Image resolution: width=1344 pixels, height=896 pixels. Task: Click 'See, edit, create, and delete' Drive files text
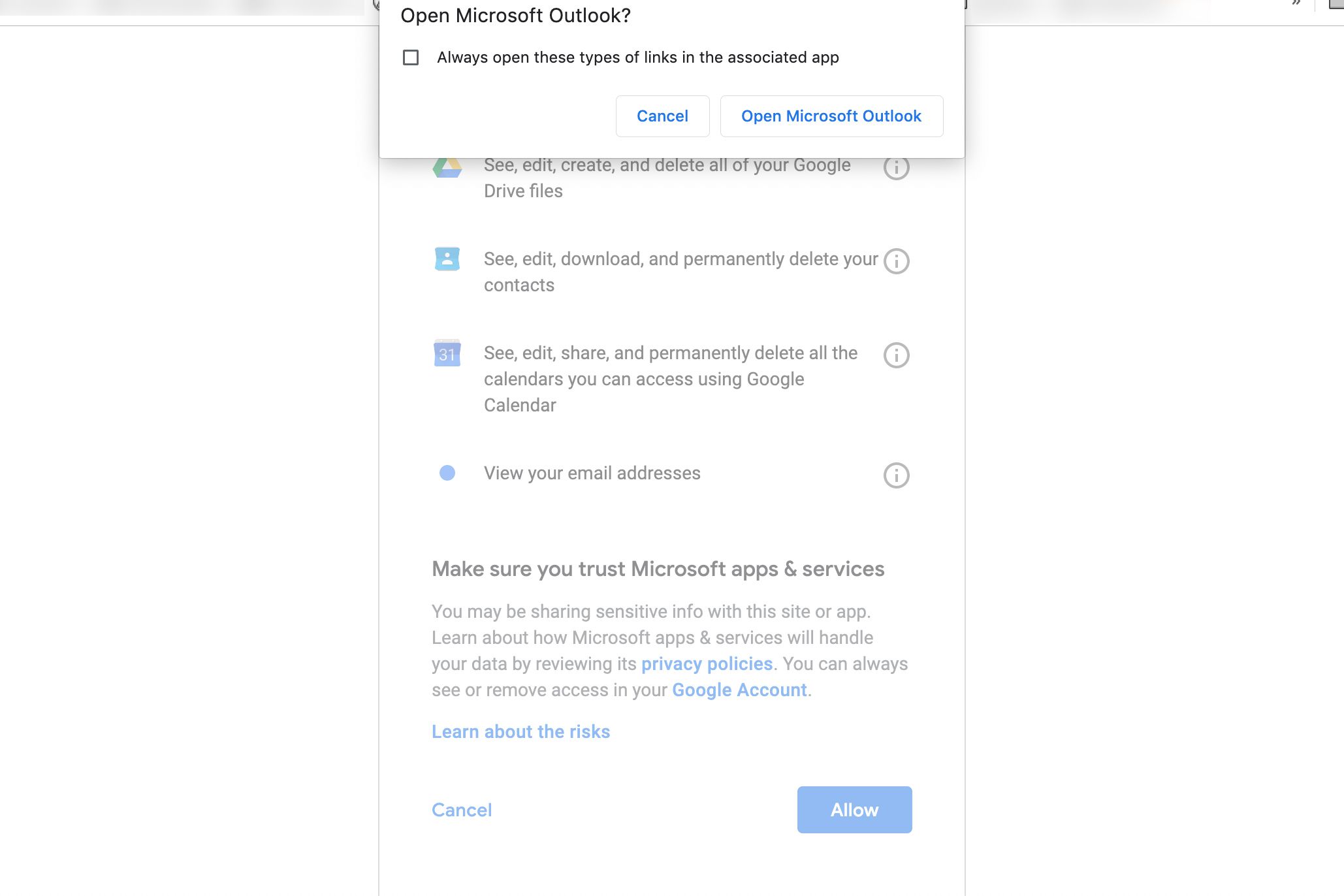pos(667,178)
